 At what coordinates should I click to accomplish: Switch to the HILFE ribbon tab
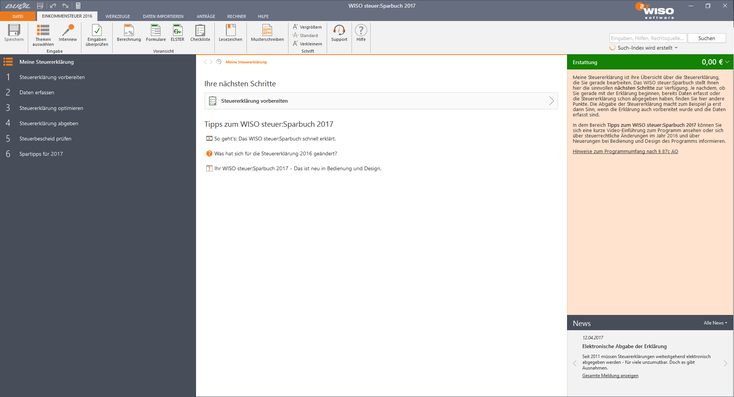click(263, 16)
